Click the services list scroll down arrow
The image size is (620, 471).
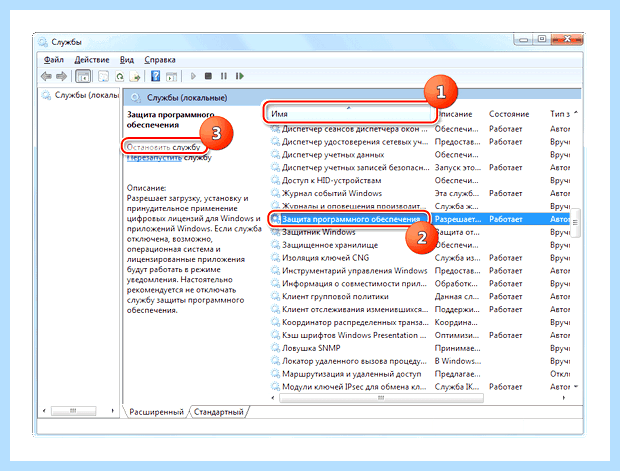pos(576,386)
